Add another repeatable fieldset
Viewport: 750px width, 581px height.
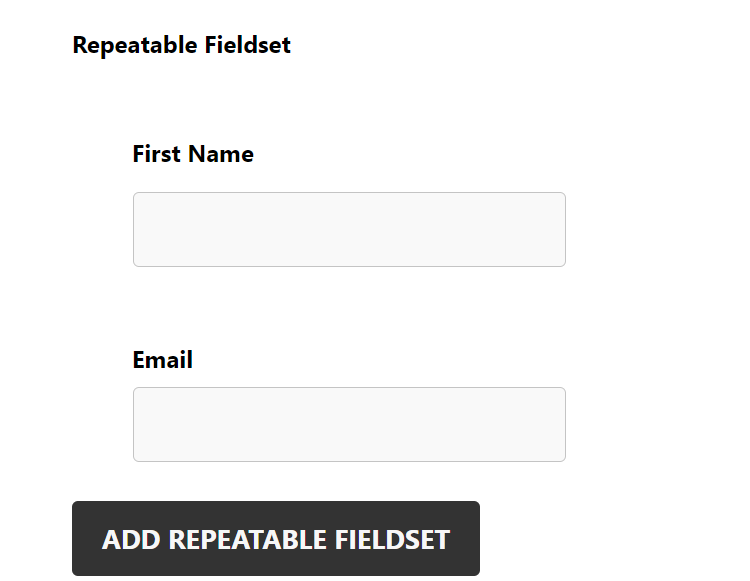coord(276,539)
